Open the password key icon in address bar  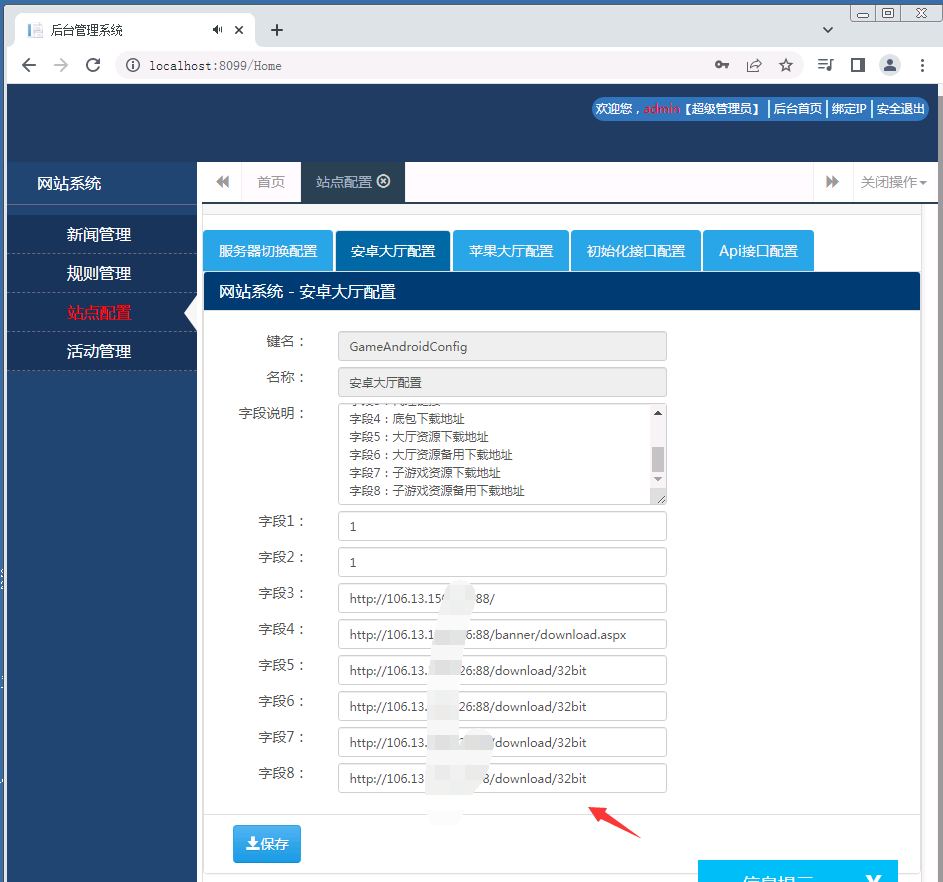[x=722, y=65]
